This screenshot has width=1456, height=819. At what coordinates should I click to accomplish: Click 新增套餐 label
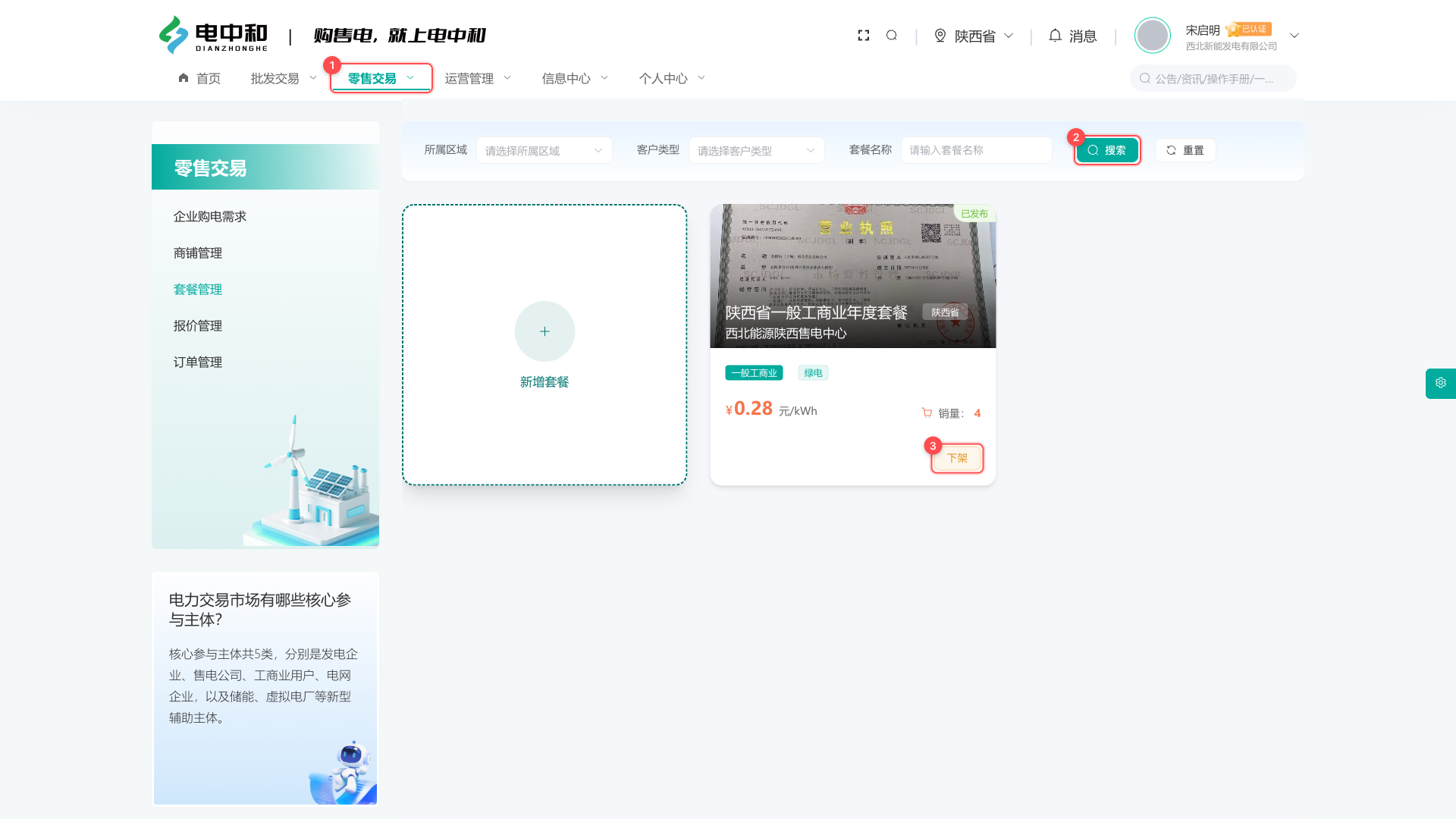coord(544,382)
